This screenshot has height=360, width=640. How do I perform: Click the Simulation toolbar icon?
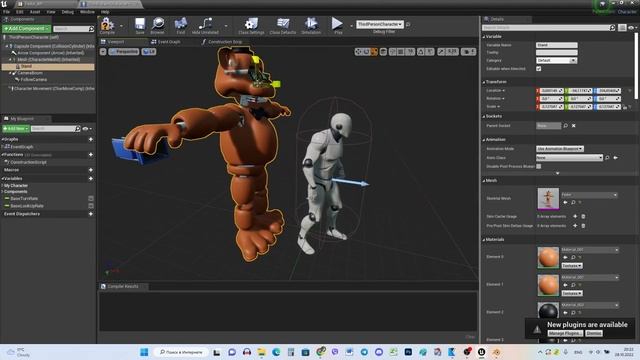311,24
